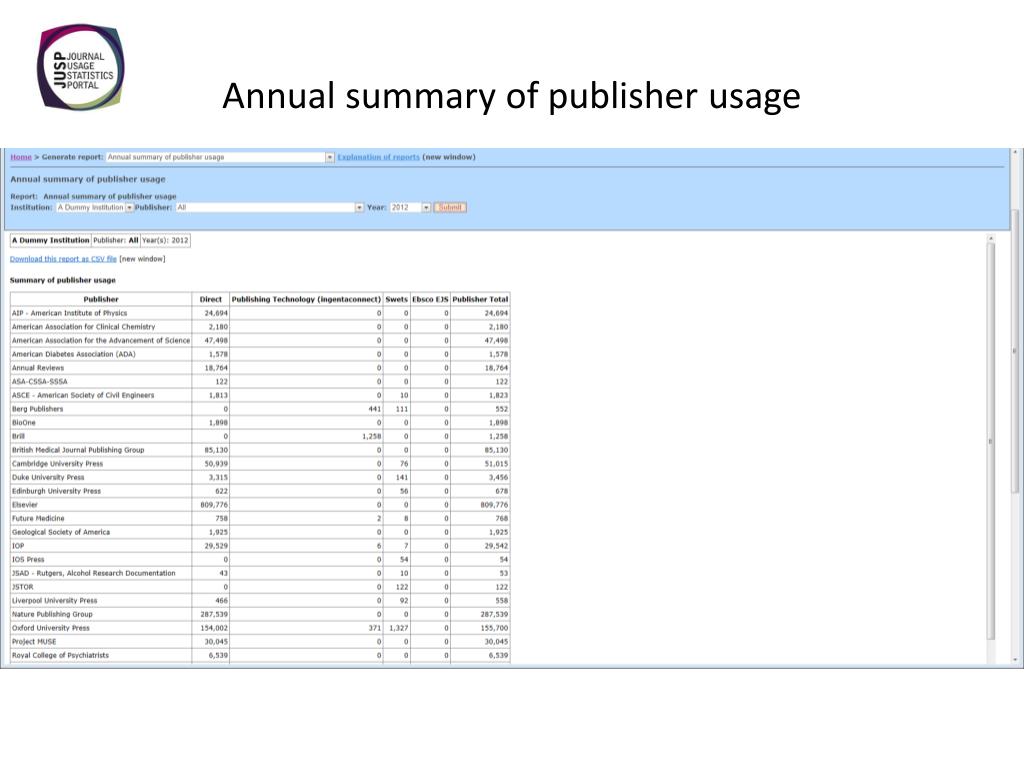This screenshot has width=1024, height=768.
Task: Click the Publisher column header
Action: [101, 299]
